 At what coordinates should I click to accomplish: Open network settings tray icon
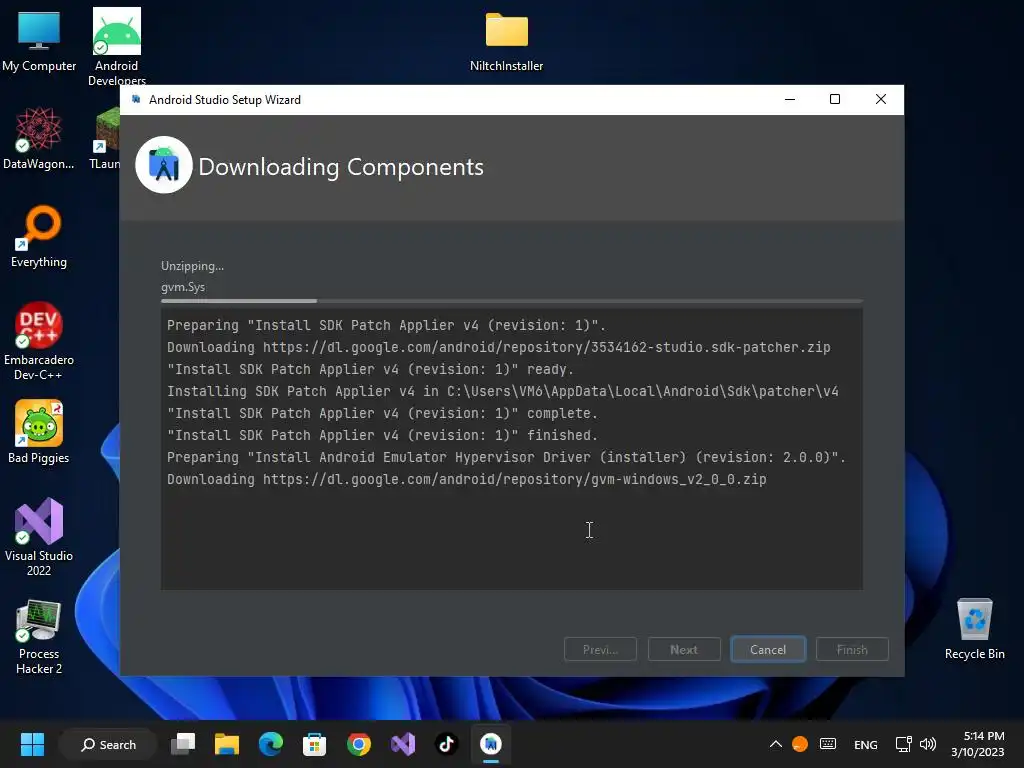[x=904, y=744]
